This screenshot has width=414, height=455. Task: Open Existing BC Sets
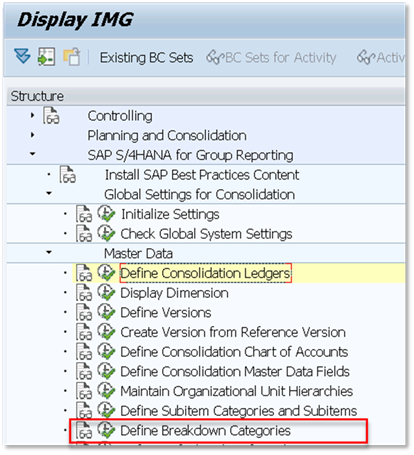coord(146,58)
